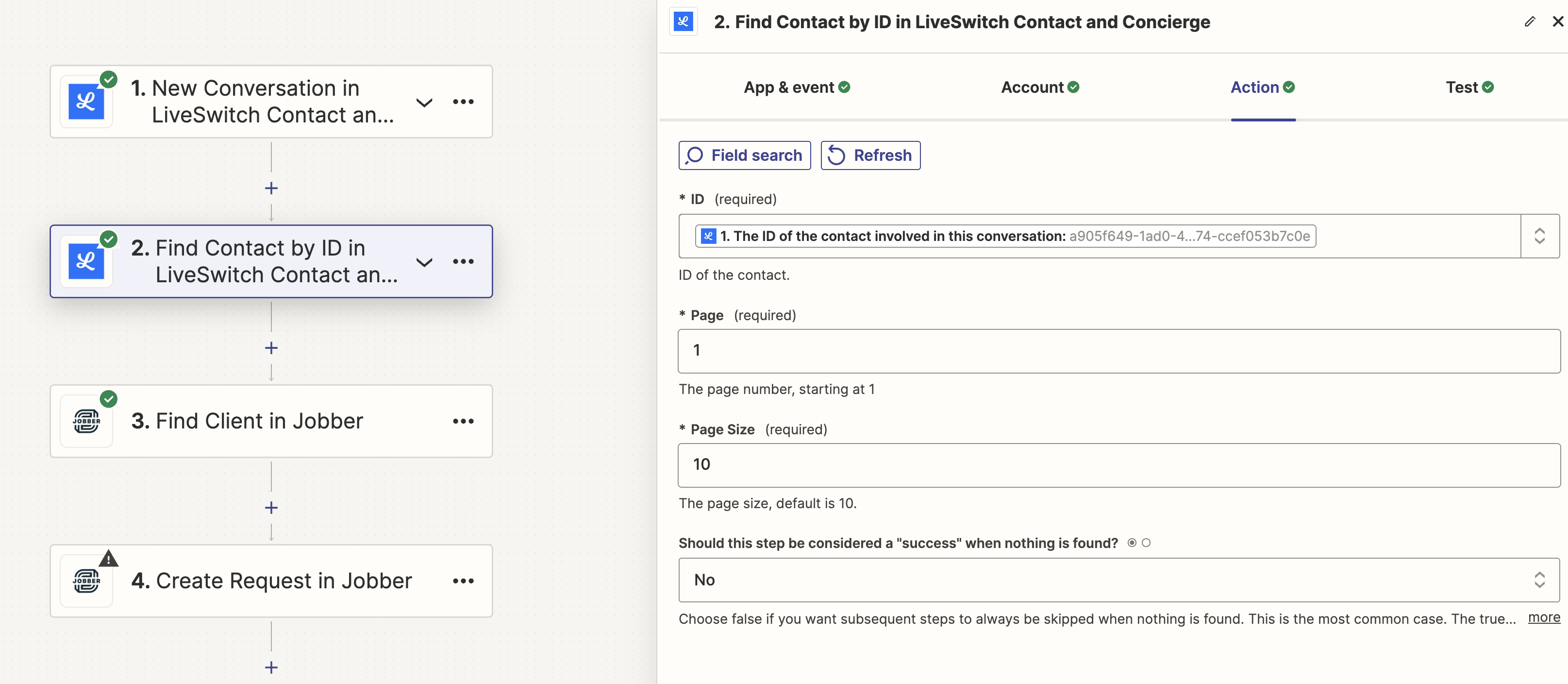Click panel title '2. Find Contact by ID'
Viewport: 1568px width, 684px height.
(x=962, y=22)
